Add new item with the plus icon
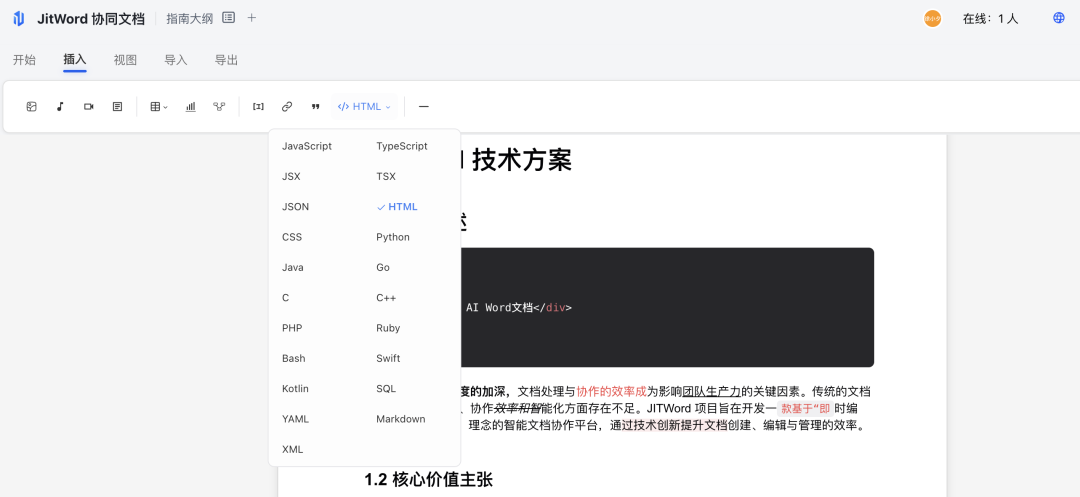This screenshot has width=1080, height=497. coord(251,18)
